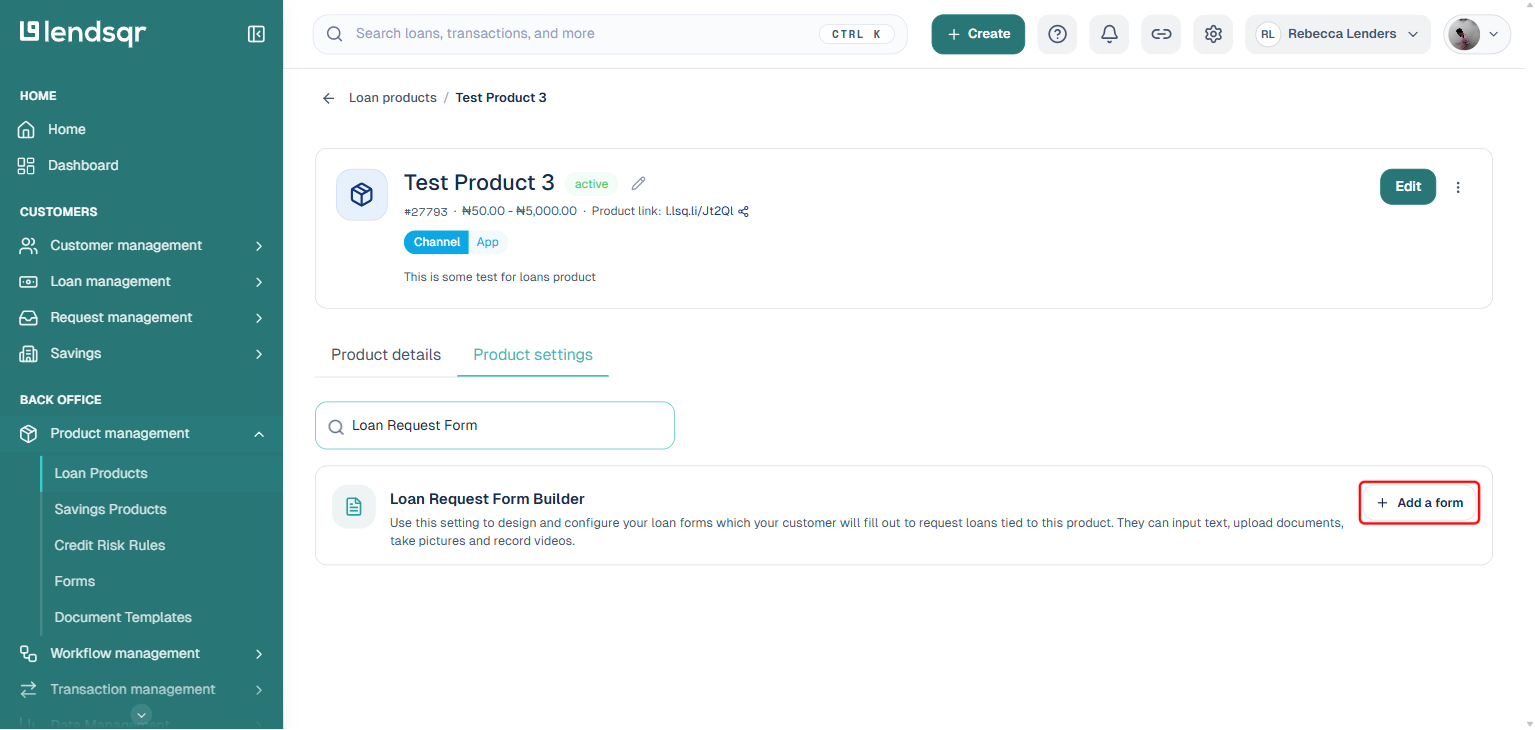The width and height of the screenshot is (1535, 730).
Task: Open the notifications bell icon
Action: click(x=1109, y=34)
